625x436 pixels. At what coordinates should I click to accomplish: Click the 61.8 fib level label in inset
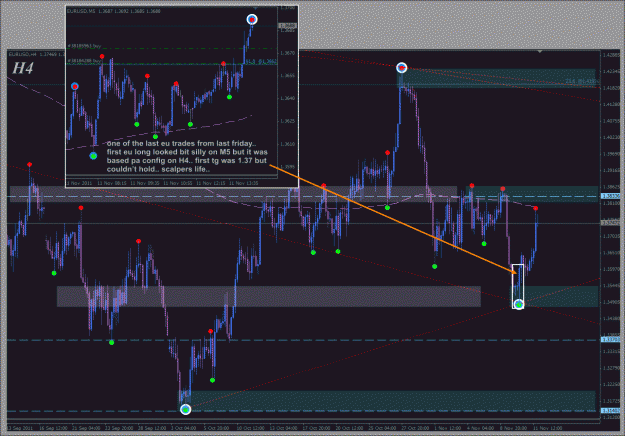pos(261,61)
